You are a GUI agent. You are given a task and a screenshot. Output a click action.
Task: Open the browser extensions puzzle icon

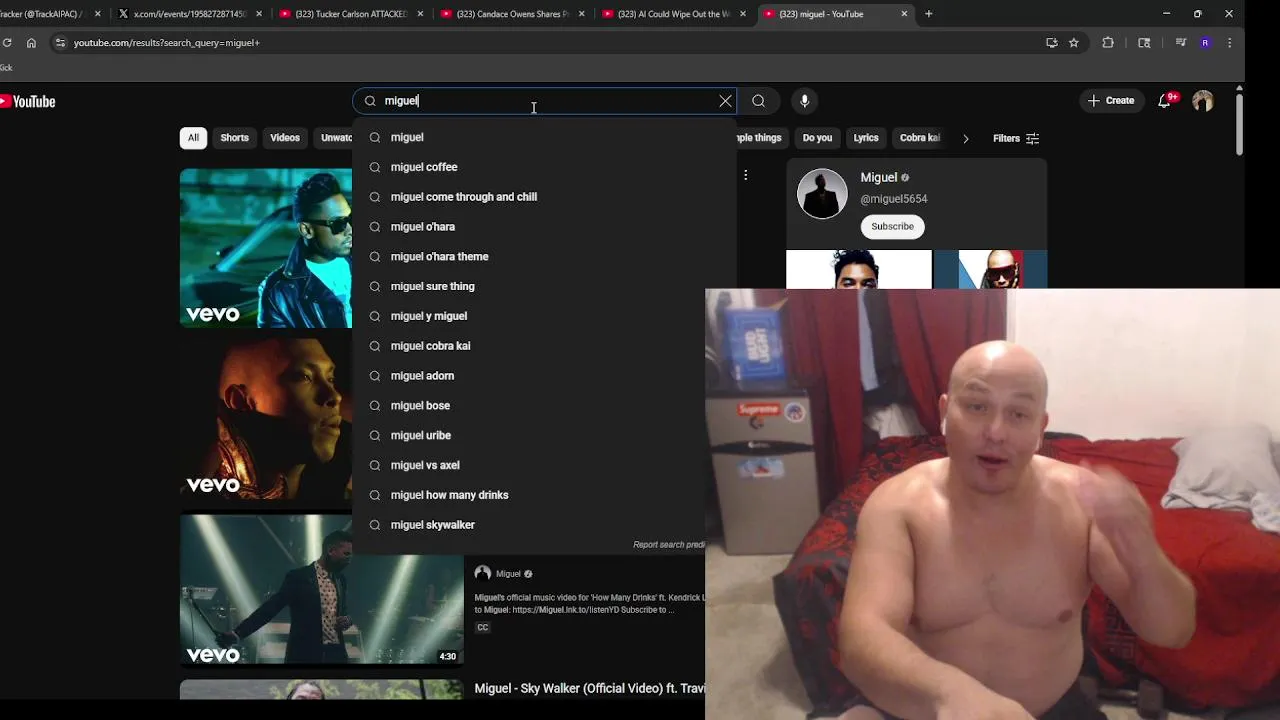point(1107,43)
